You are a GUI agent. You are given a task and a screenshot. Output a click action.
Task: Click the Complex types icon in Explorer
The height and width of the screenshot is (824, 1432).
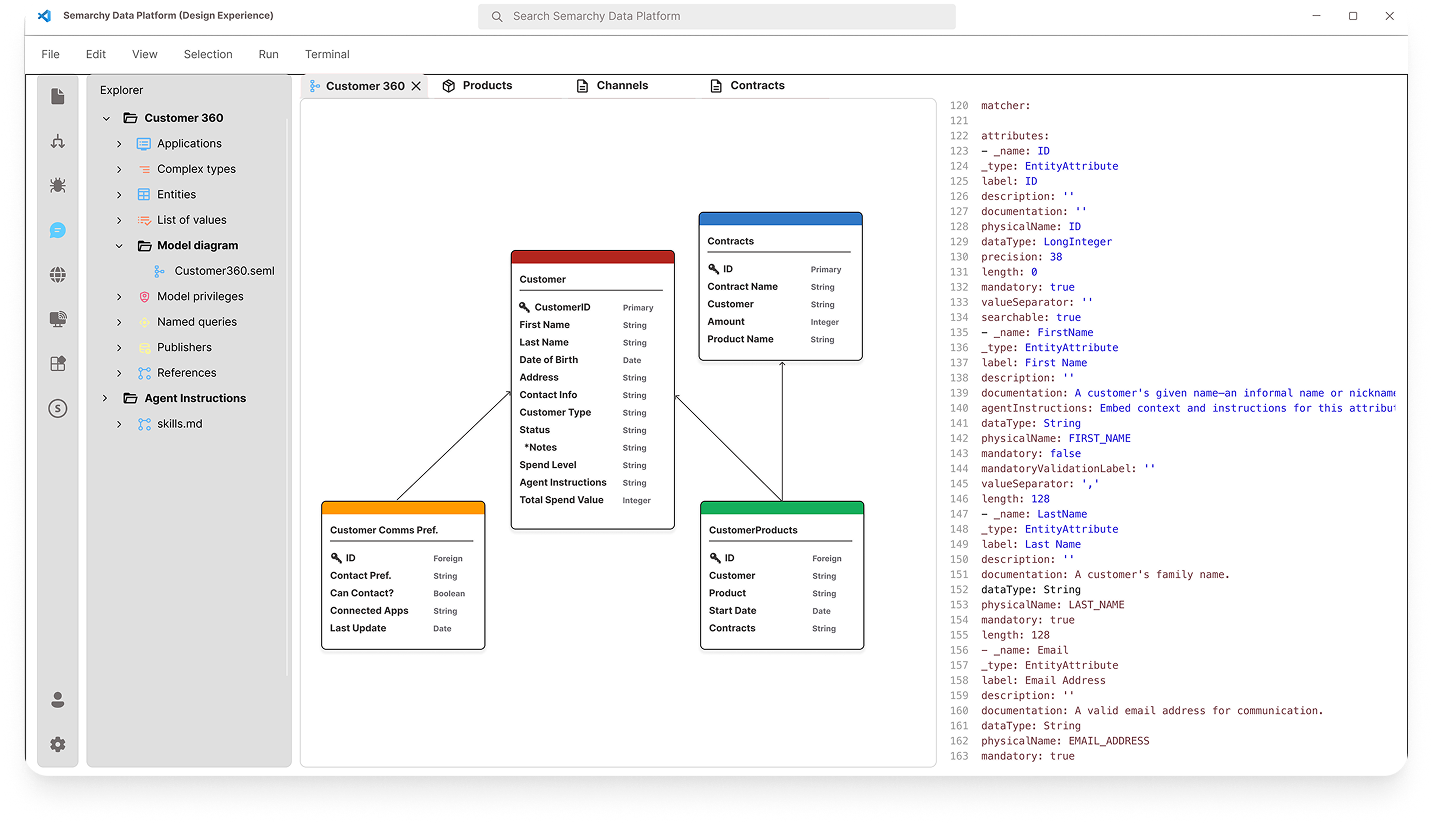tap(144, 169)
